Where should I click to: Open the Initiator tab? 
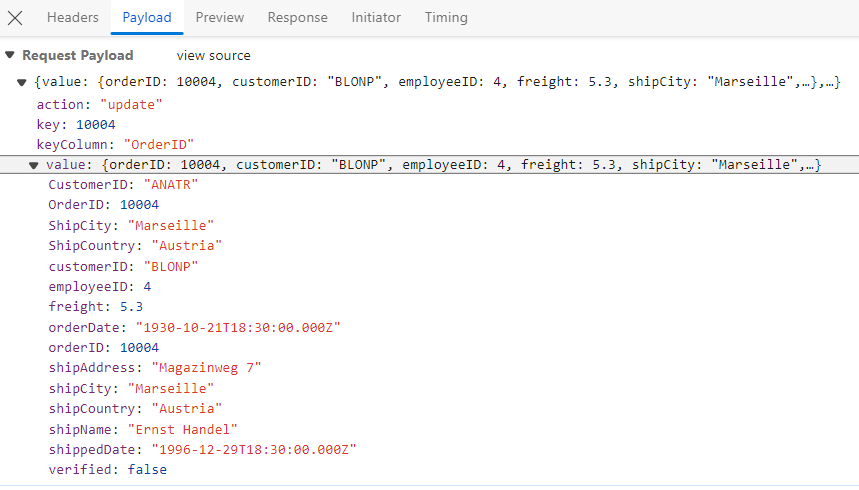pyautogui.click(x=376, y=18)
